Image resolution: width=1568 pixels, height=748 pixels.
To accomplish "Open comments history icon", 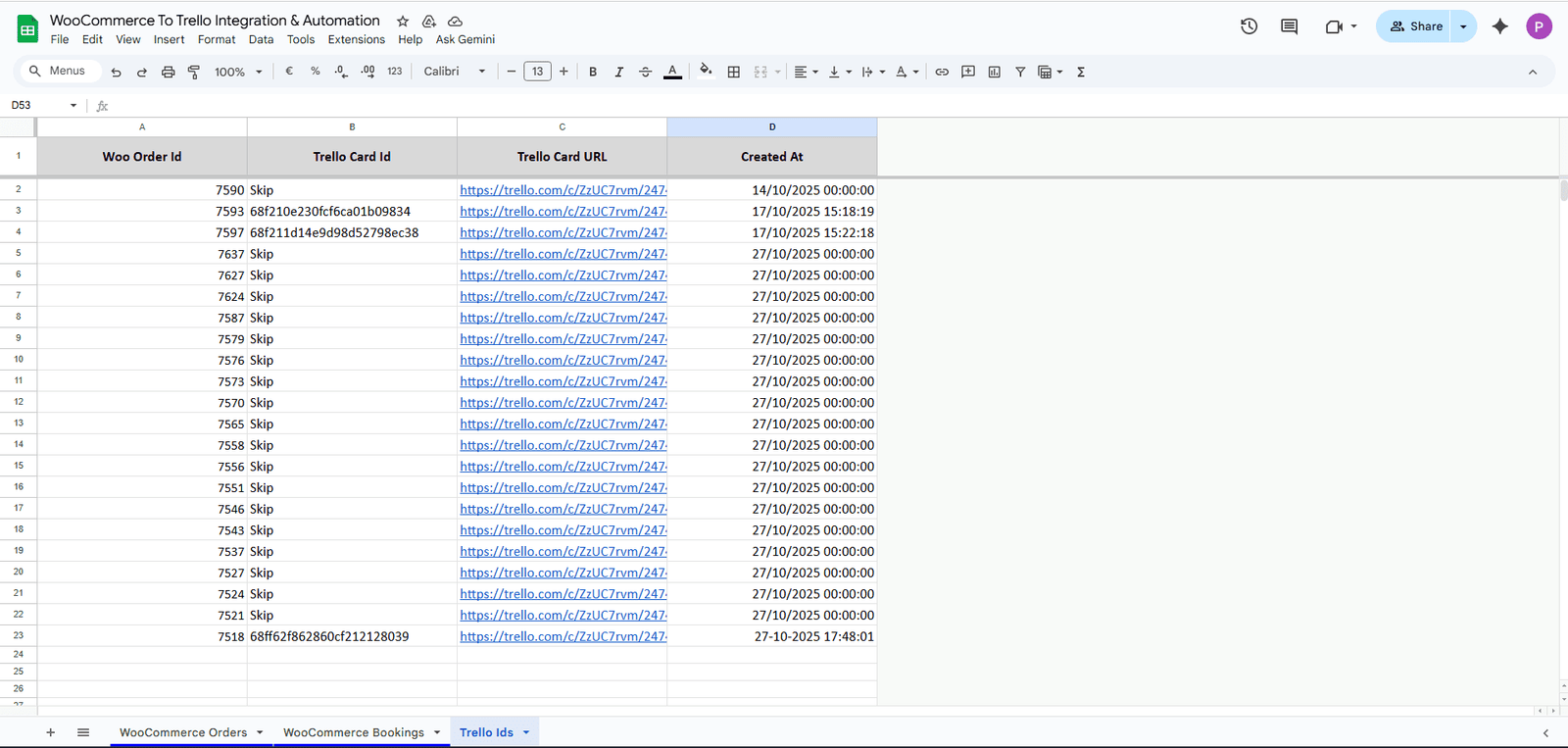I will point(1290,26).
